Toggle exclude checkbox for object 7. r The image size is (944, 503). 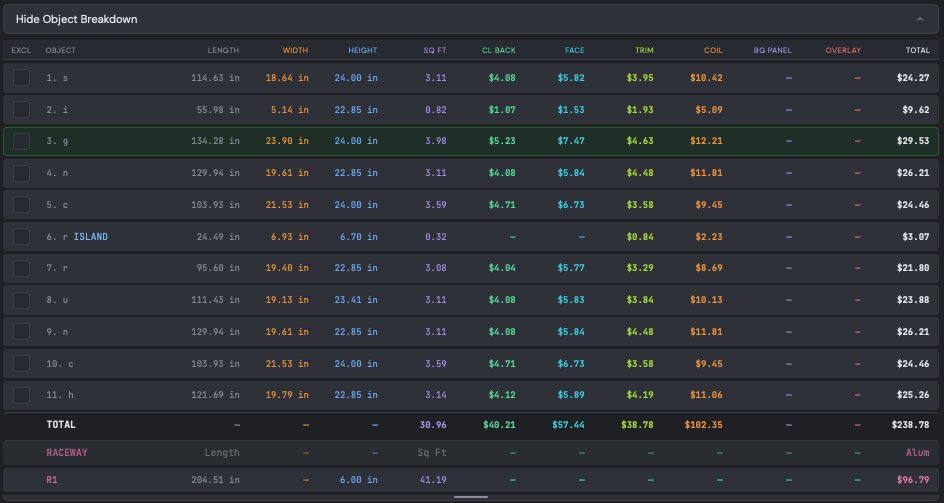[21, 269]
